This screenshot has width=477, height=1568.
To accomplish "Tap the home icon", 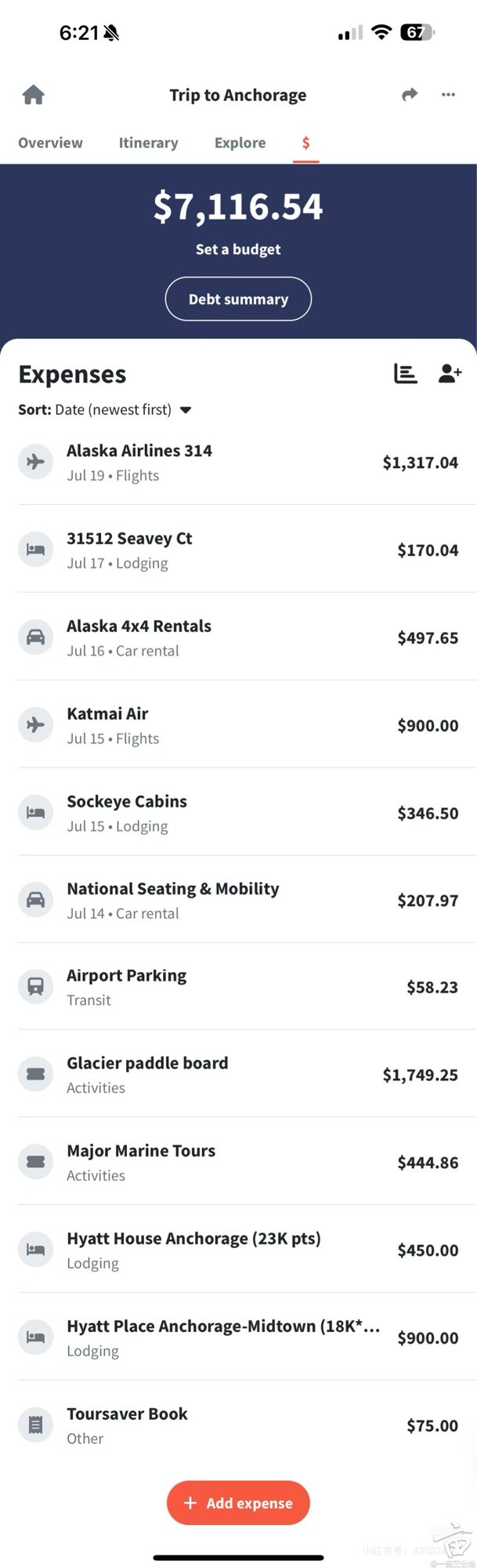I will [34, 95].
